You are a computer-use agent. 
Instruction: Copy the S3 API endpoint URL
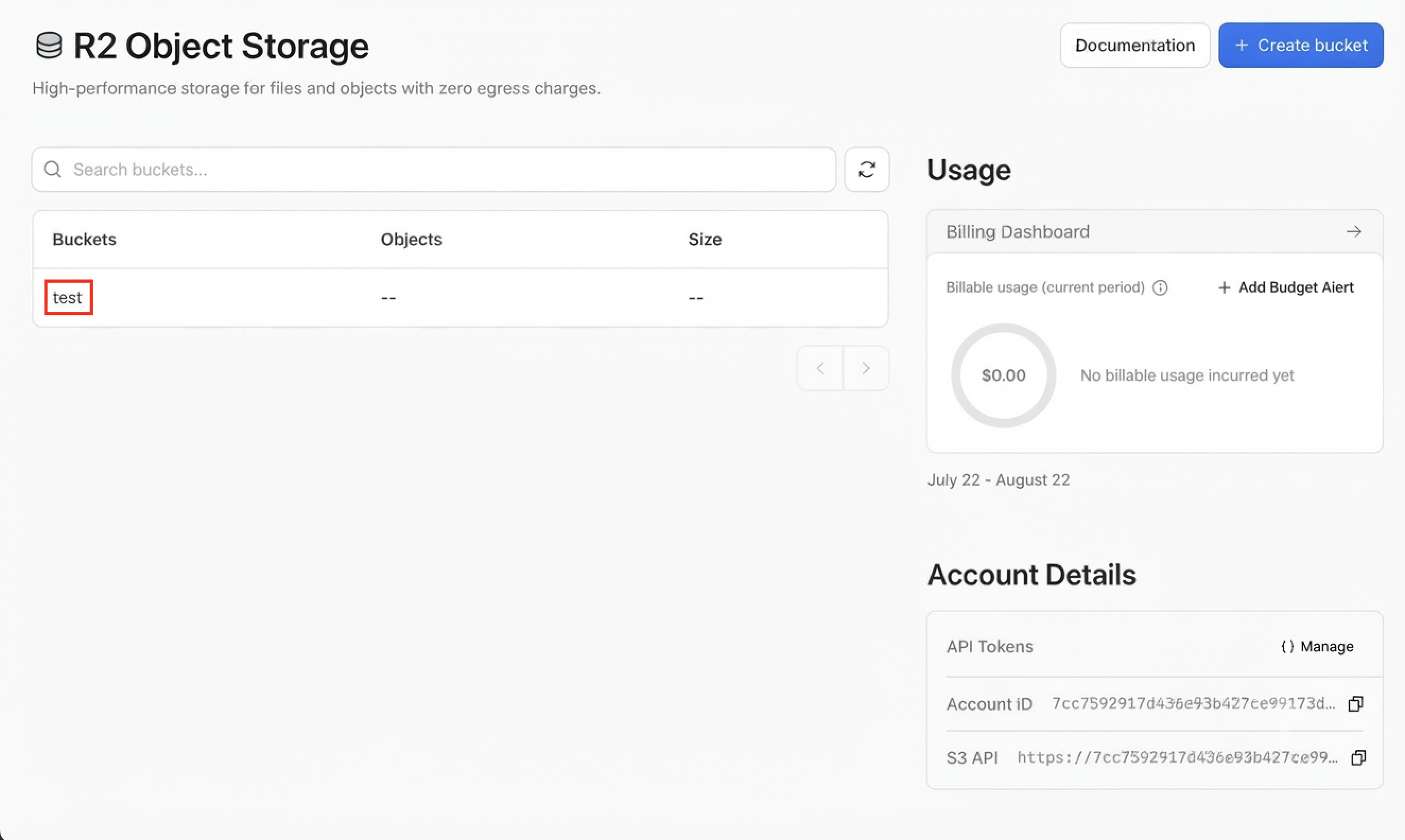click(1358, 757)
